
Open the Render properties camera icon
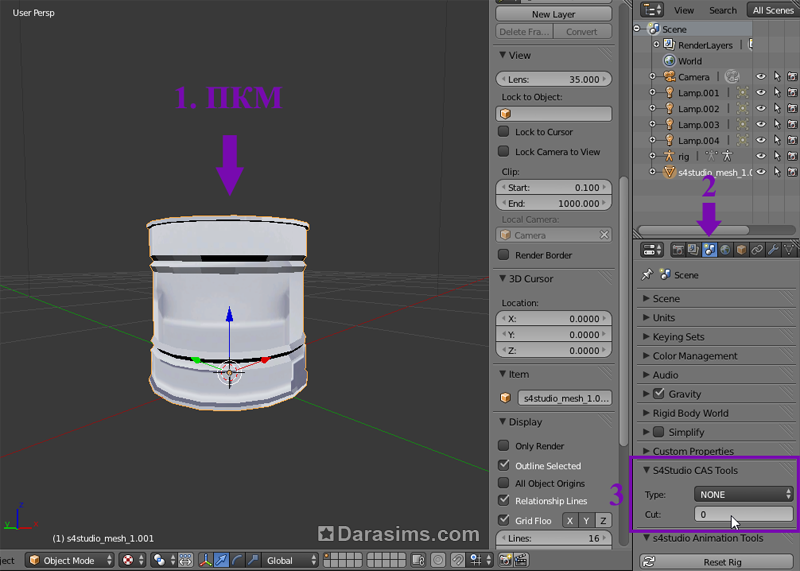pyautogui.click(x=677, y=250)
